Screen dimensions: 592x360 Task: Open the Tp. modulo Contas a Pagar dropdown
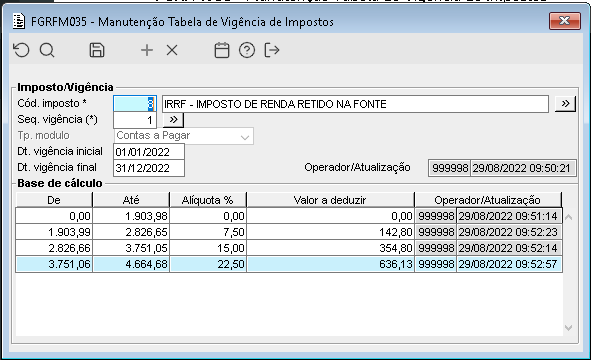[183, 136]
